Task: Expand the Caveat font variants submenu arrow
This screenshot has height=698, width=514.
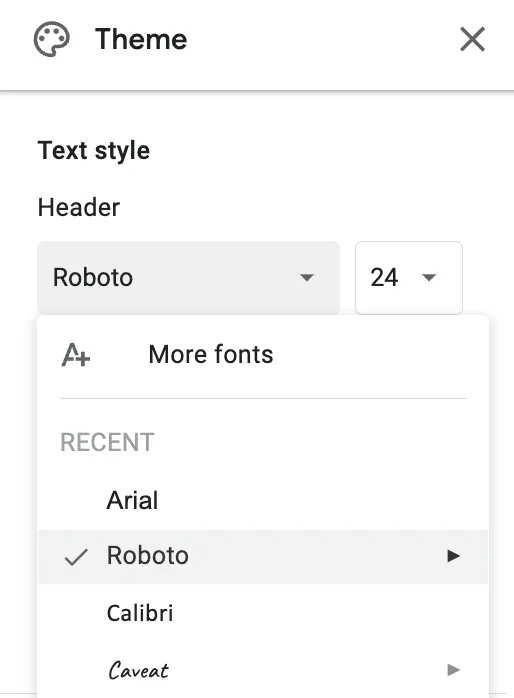Action: [x=453, y=670]
